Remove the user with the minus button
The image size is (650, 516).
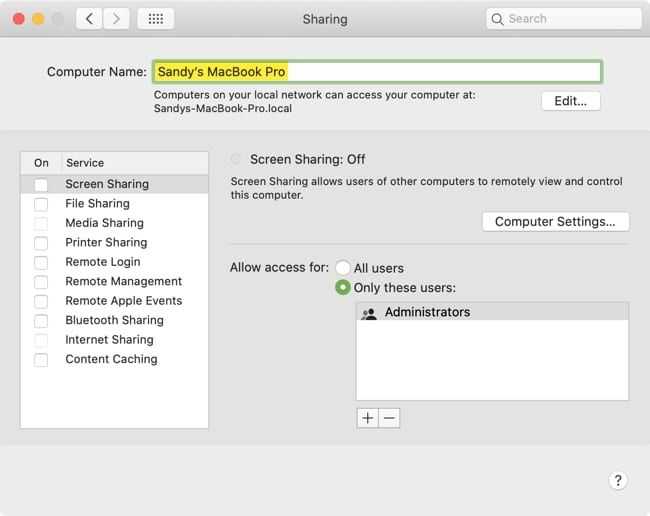[x=389, y=418]
